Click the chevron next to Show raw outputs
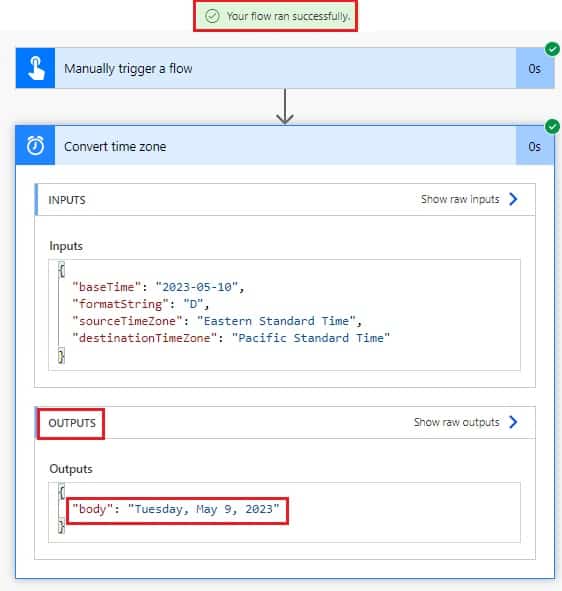The height and width of the screenshot is (591, 562). 513,422
